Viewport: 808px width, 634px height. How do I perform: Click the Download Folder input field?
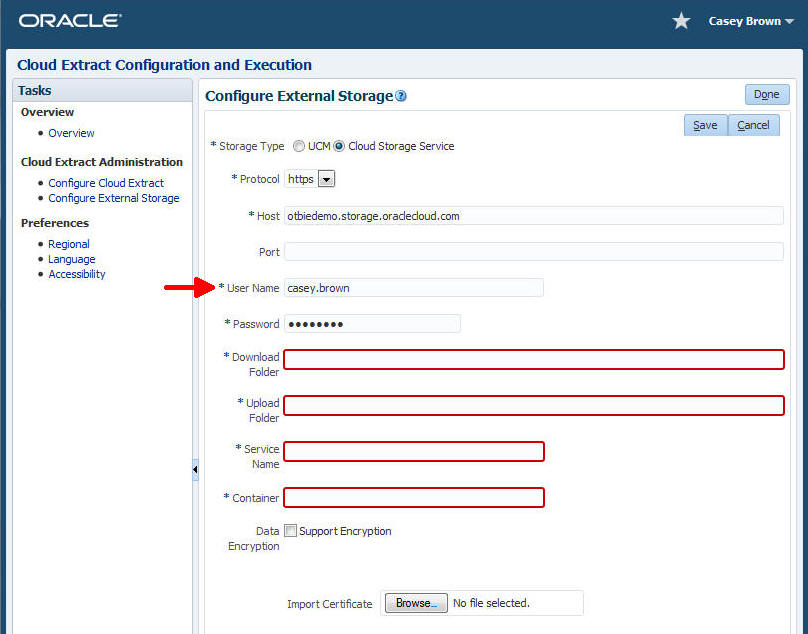pos(533,359)
